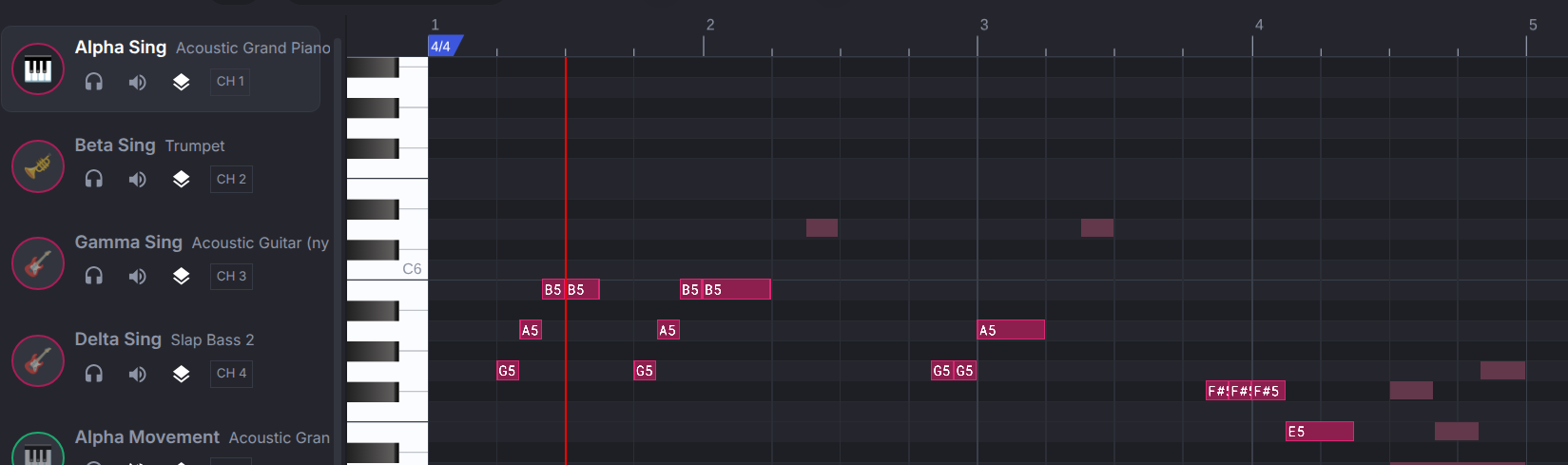Image resolution: width=1568 pixels, height=465 pixels.
Task: Select the Alpha Movement track
Action: pos(147,437)
